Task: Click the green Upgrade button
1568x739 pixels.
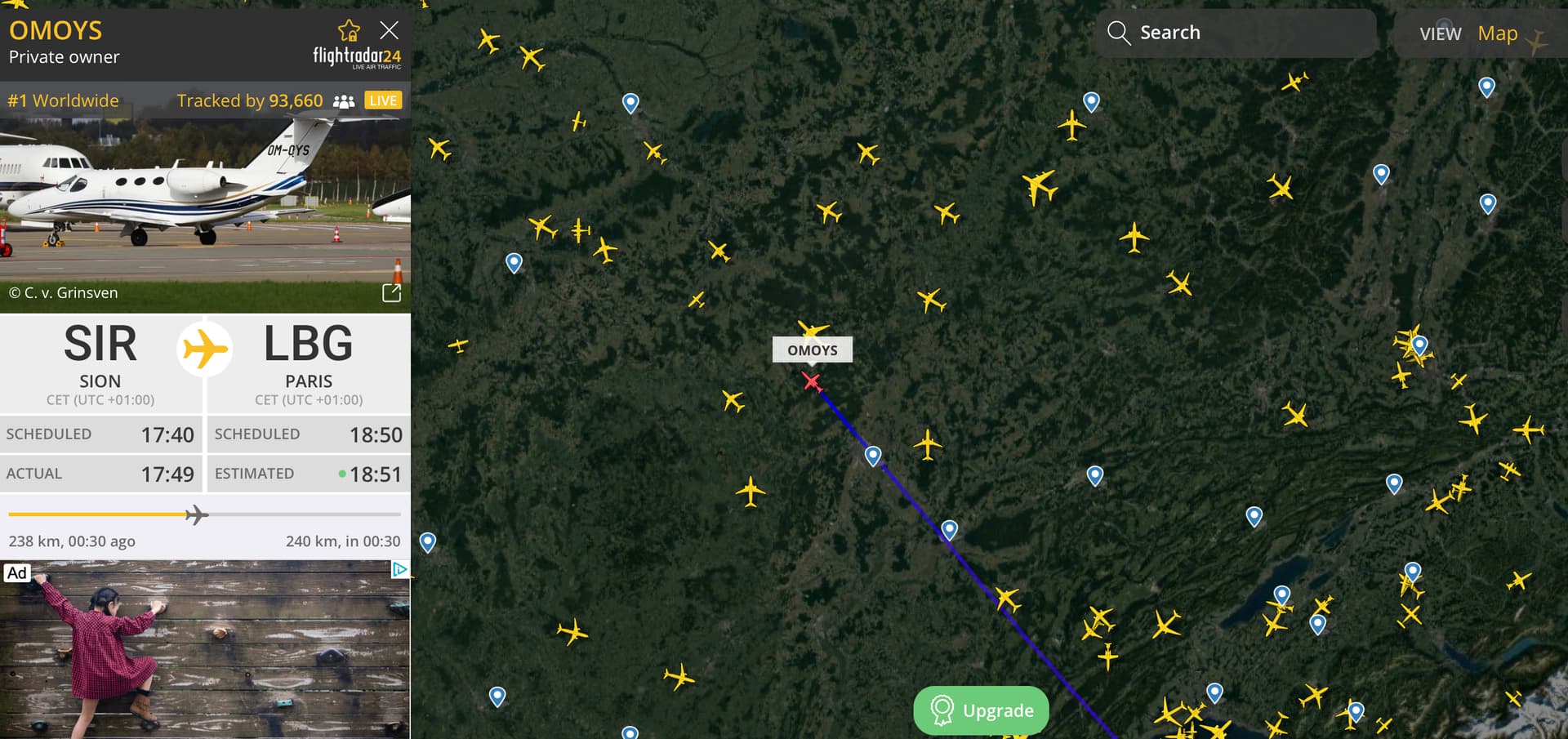Action: coord(981,710)
